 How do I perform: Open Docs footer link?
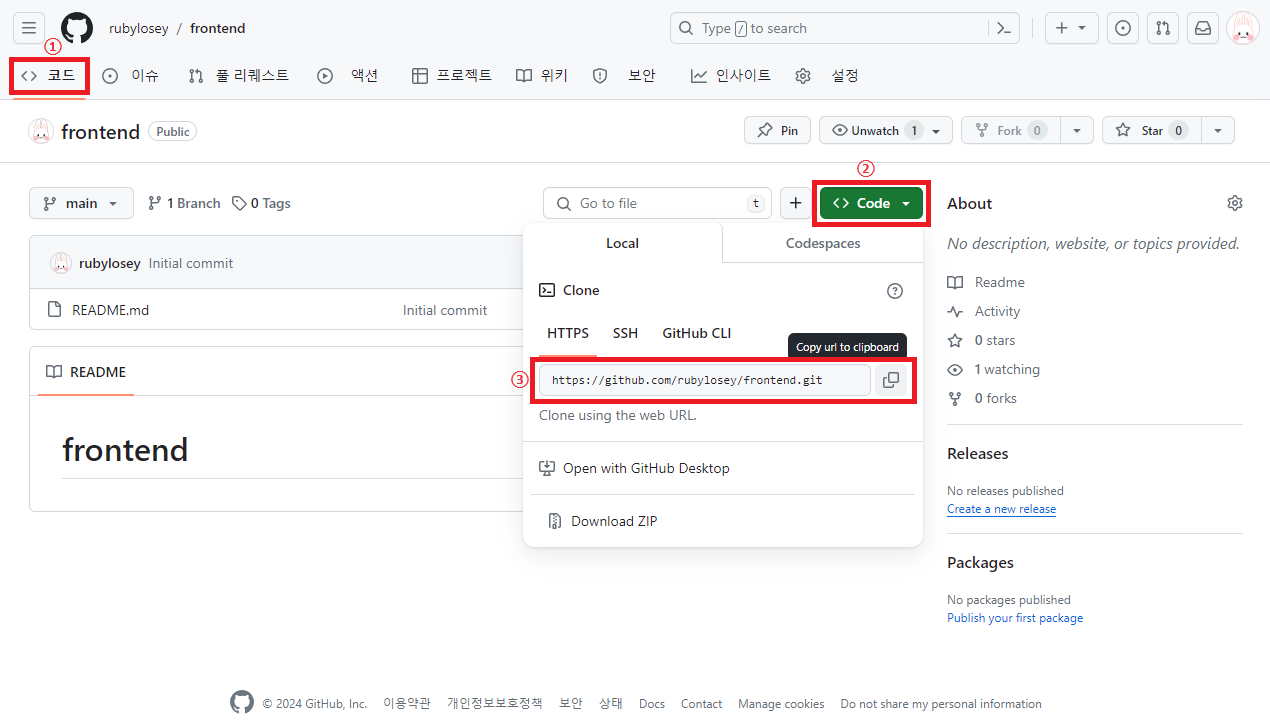(652, 704)
